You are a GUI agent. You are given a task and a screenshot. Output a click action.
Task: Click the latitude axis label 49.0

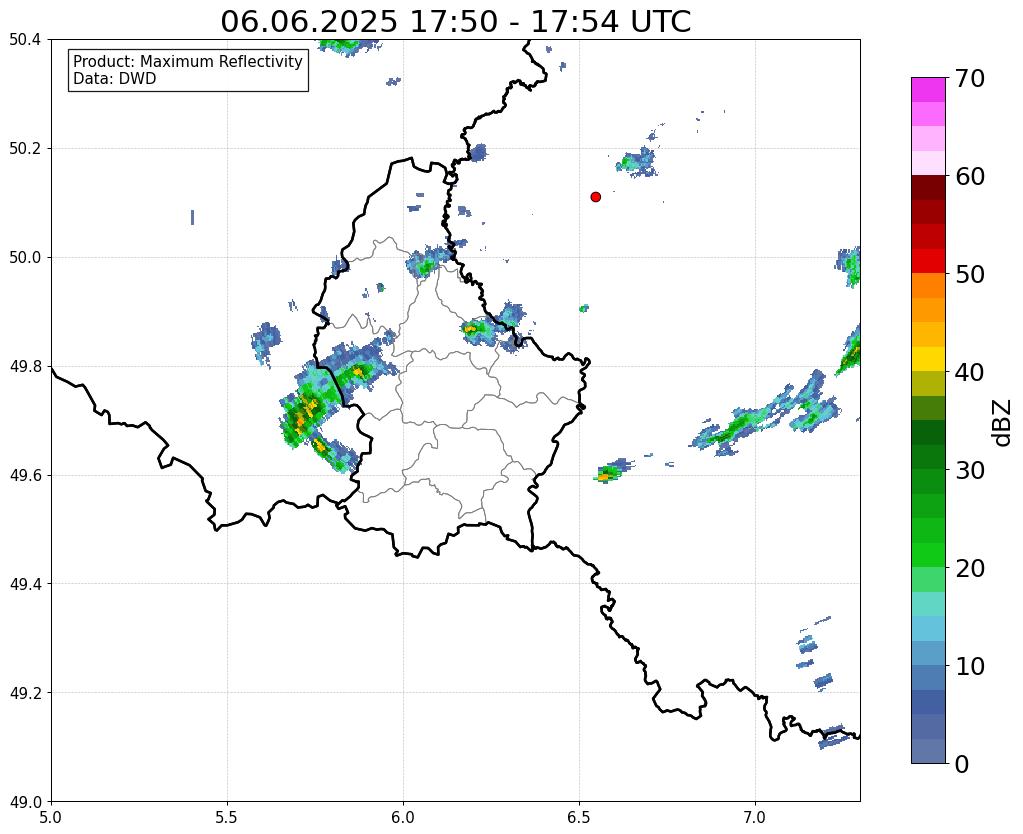pos(25,801)
